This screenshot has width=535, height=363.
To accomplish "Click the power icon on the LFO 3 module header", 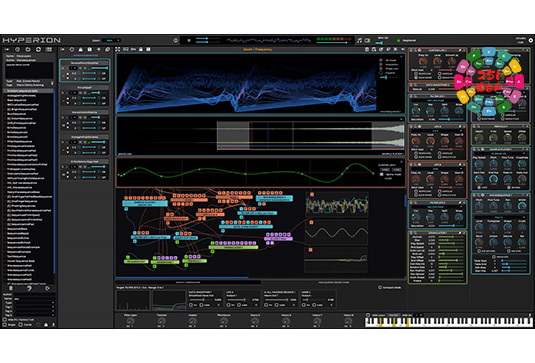I will 419,127.
